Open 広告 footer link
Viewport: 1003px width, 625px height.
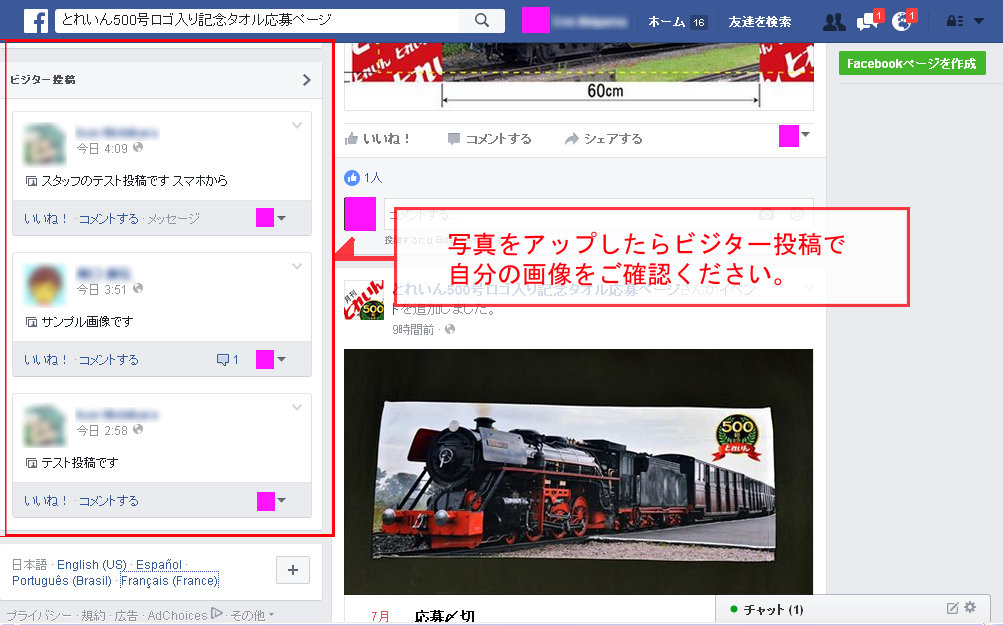click(x=126, y=615)
